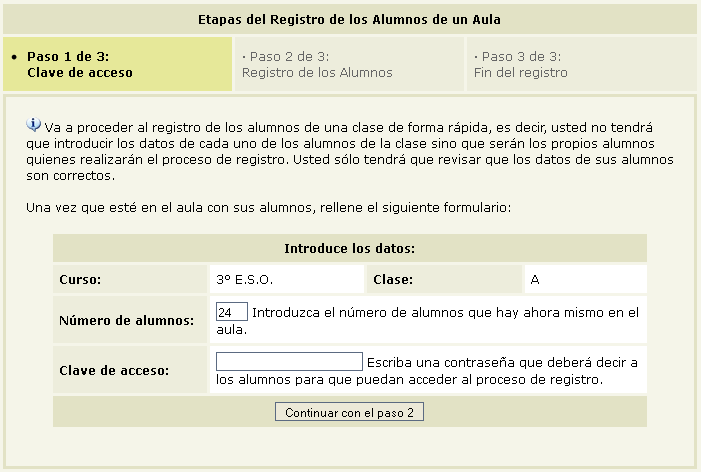Click the 'Etapas del Registro de los Alumnos de un Aula' title
The width and height of the screenshot is (701, 472).
349,20
